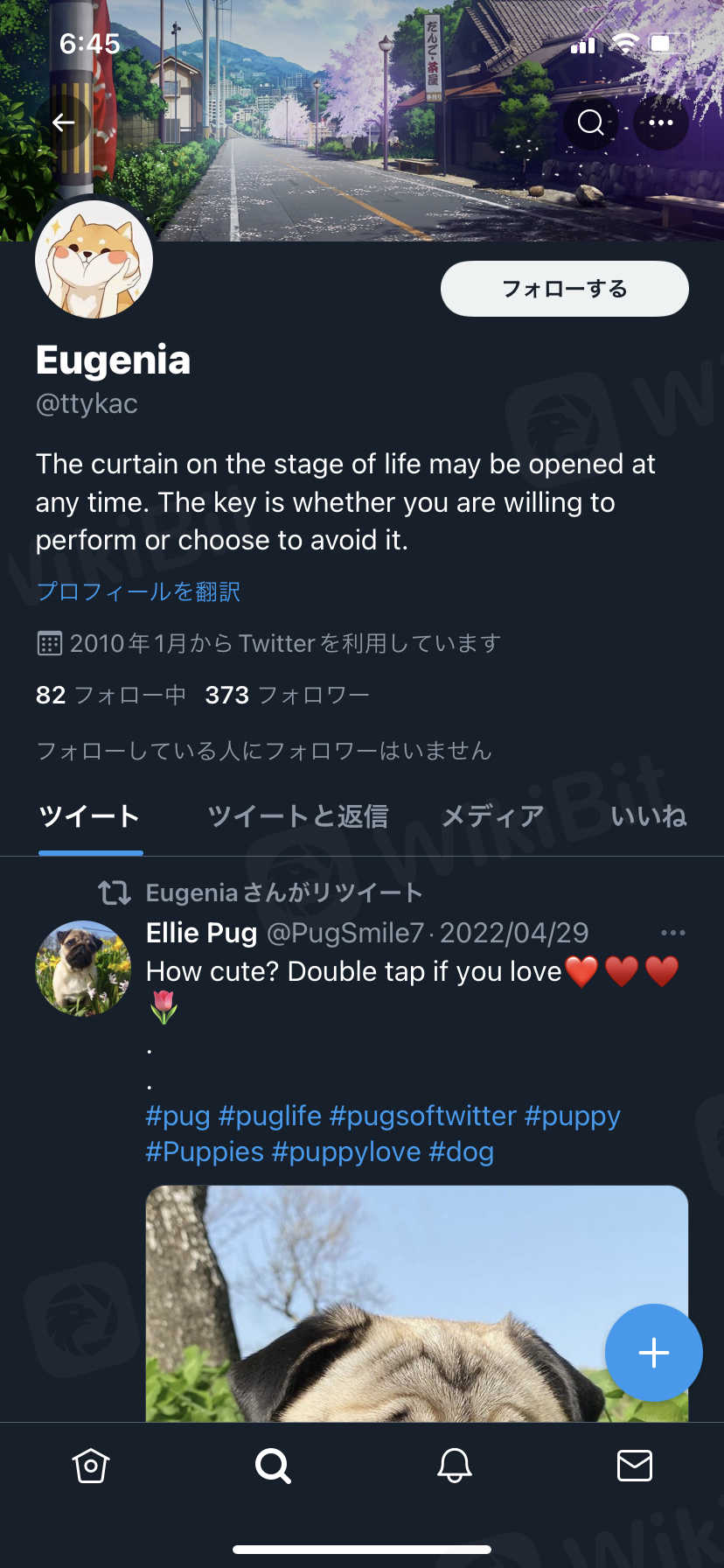
Task: Go to the Home tab icon
Action: 91,1466
